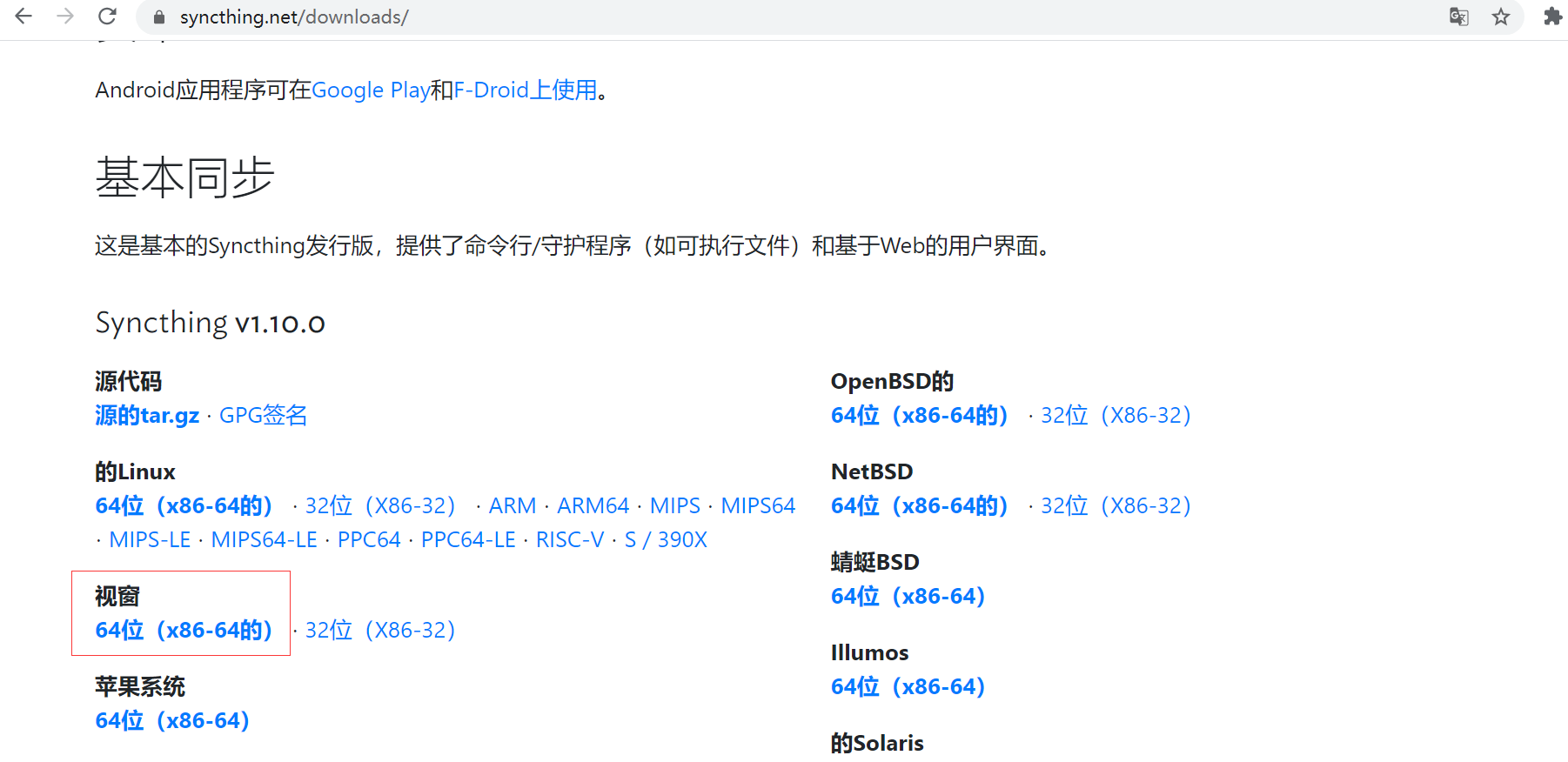Open the Extensions puzzle-piece icon

[1552, 17]
